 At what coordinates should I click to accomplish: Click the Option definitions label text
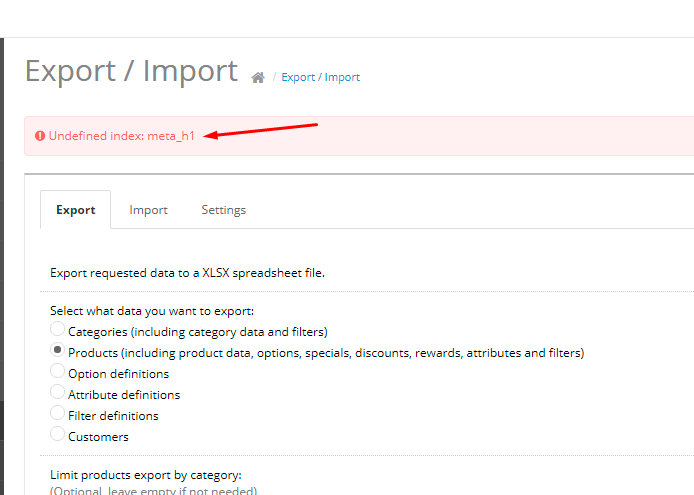tap(119, 374)
